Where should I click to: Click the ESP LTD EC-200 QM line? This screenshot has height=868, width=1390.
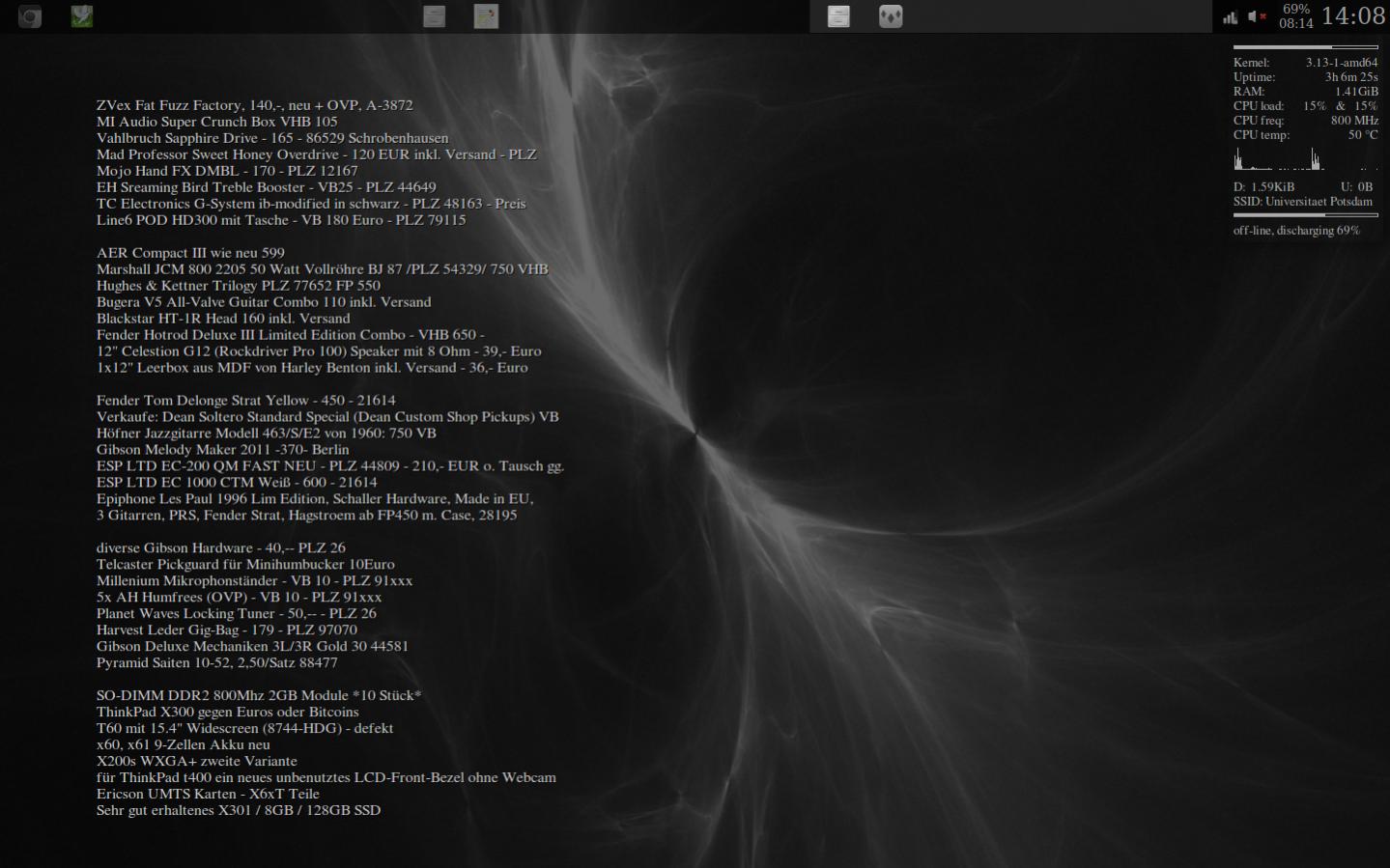(x=330, y=466)
